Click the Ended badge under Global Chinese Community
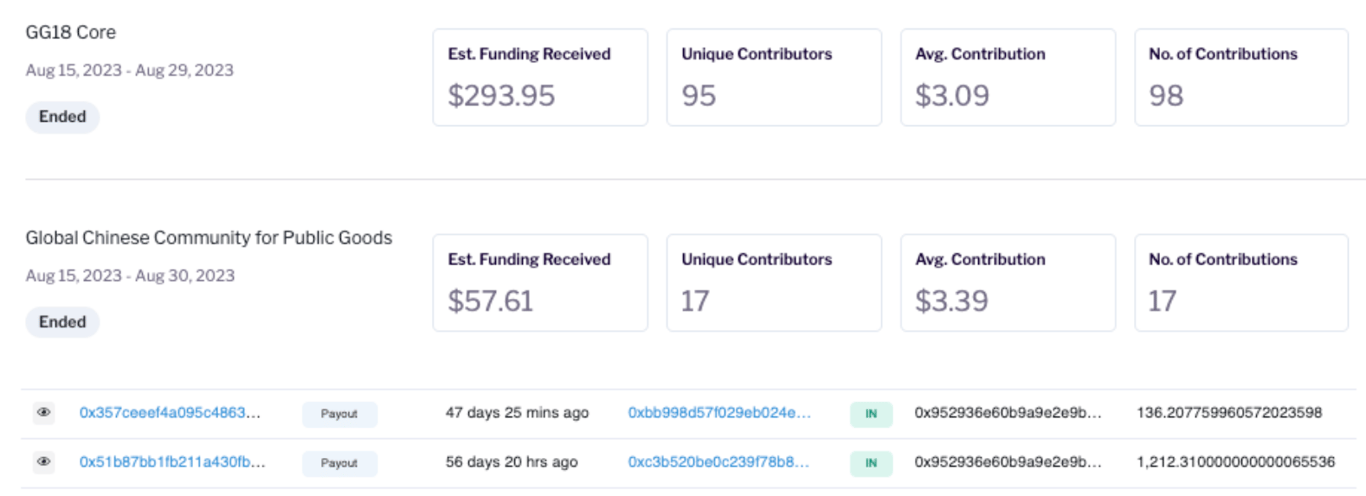 (x=62, y=322)
